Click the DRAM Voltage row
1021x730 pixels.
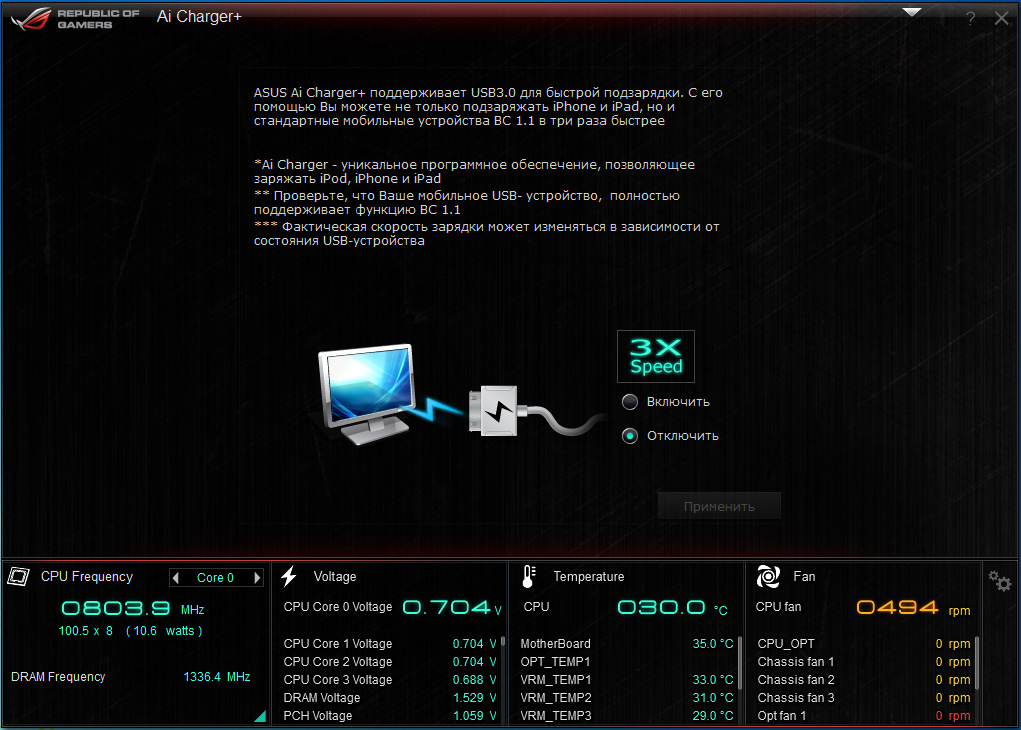390,697
